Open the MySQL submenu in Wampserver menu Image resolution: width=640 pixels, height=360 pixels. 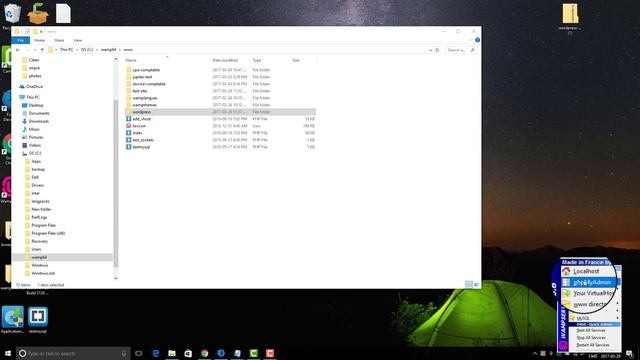click(583, 318)
